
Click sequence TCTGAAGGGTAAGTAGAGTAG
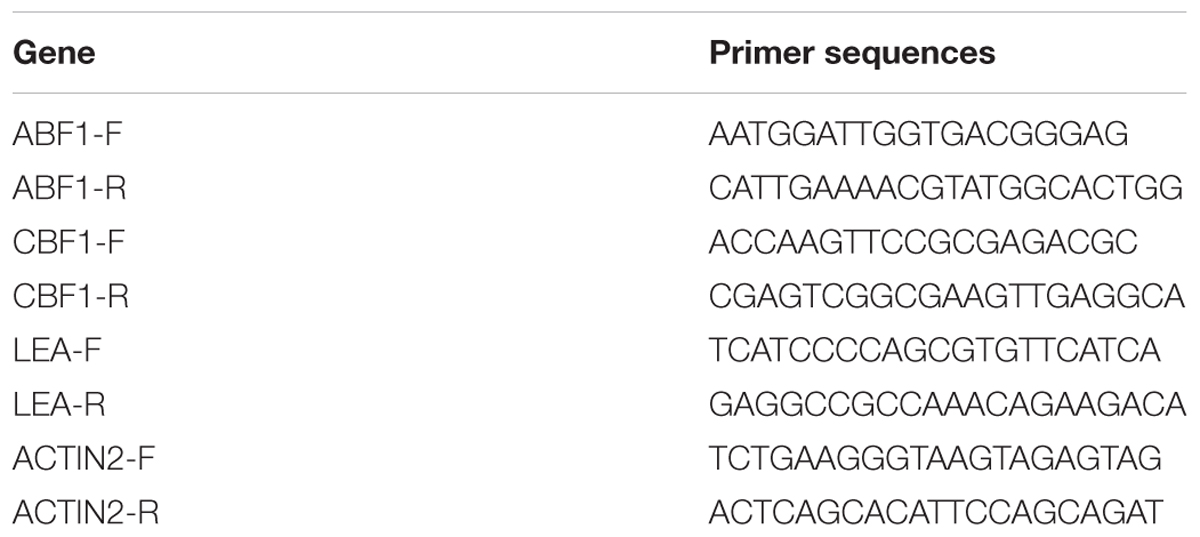(935, 460)
